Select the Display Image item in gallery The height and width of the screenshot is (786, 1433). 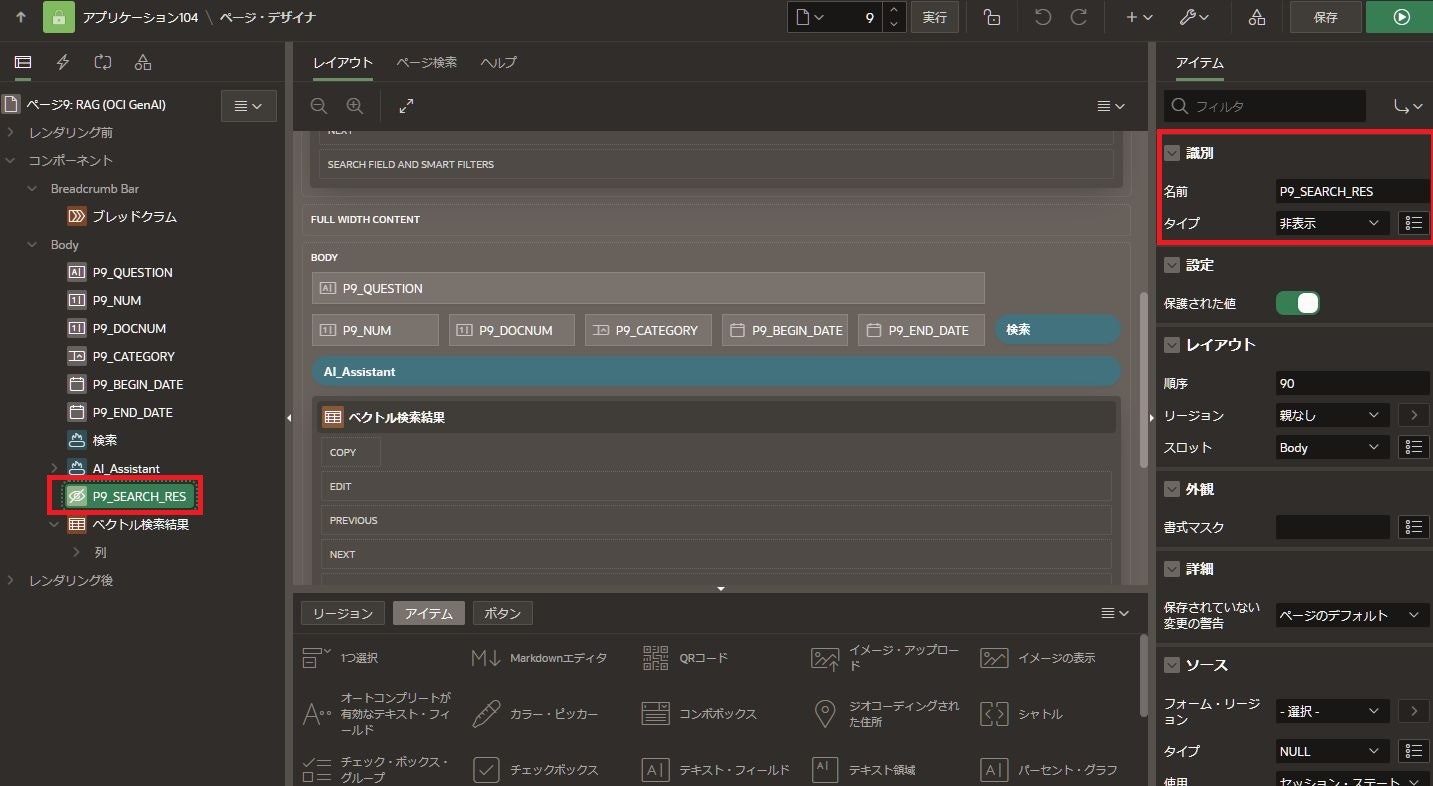point(1038,658)
